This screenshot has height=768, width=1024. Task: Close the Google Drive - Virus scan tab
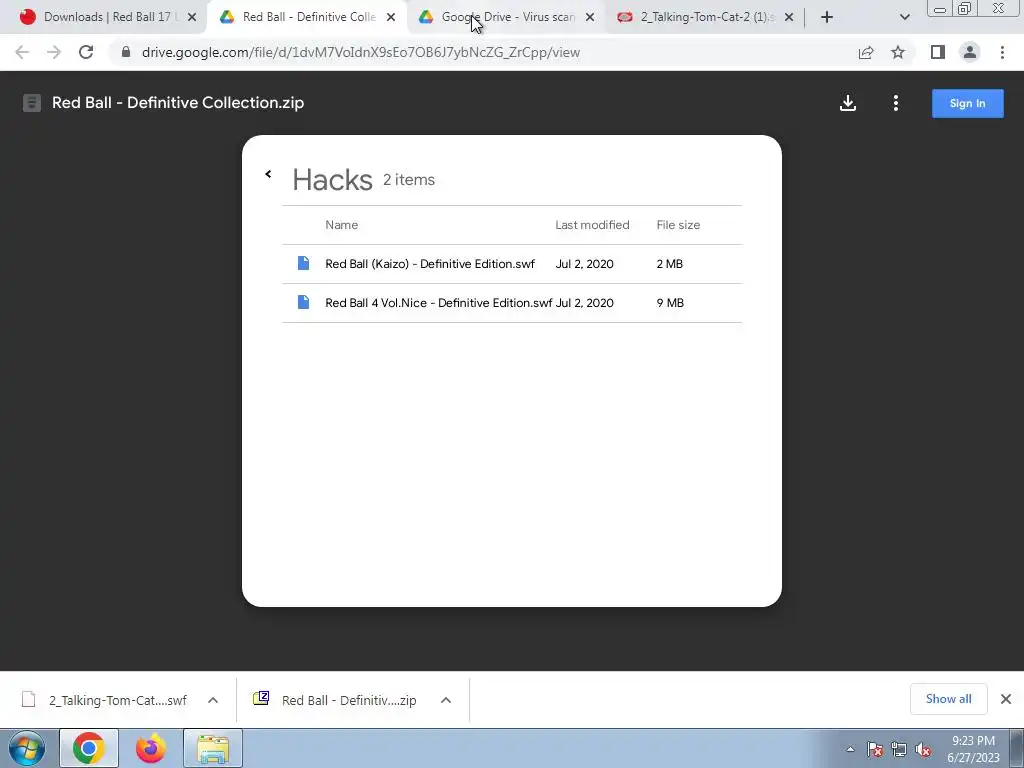click(590, 18)
